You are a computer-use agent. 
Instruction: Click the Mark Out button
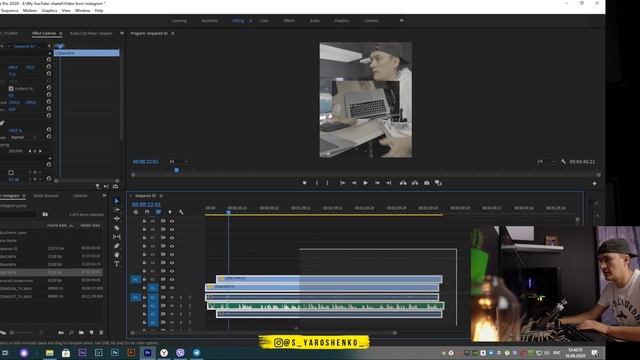pos(327,183)
